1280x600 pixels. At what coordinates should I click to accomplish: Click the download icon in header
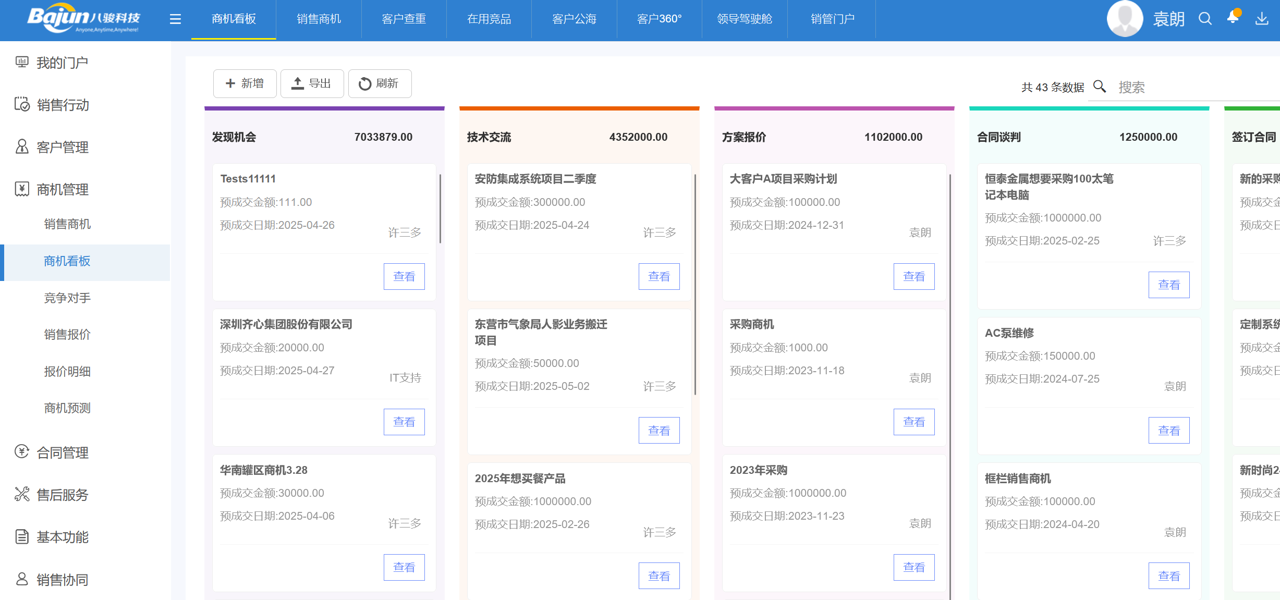tap(1261, 19)
